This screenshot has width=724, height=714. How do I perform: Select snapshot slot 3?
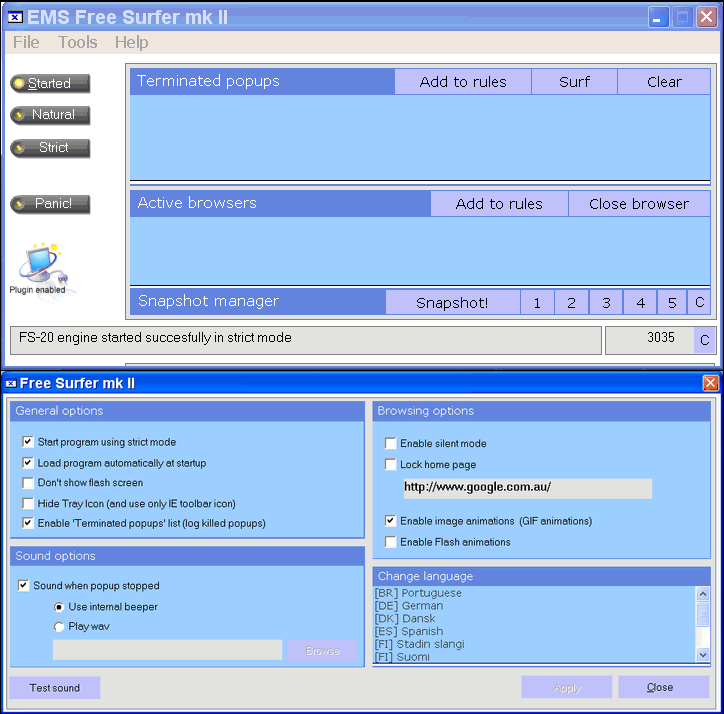coord(606,303)
